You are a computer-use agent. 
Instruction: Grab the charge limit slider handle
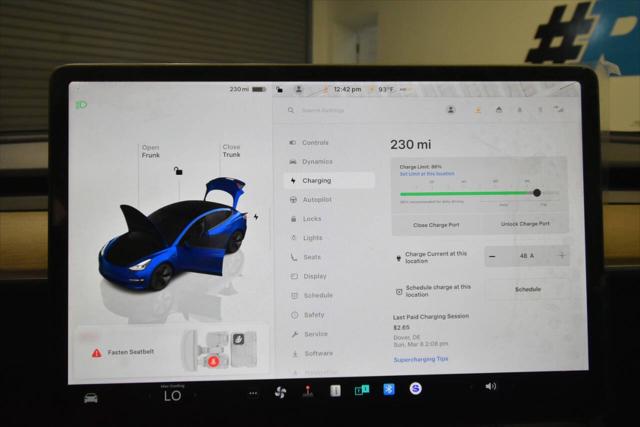(537, 193)
